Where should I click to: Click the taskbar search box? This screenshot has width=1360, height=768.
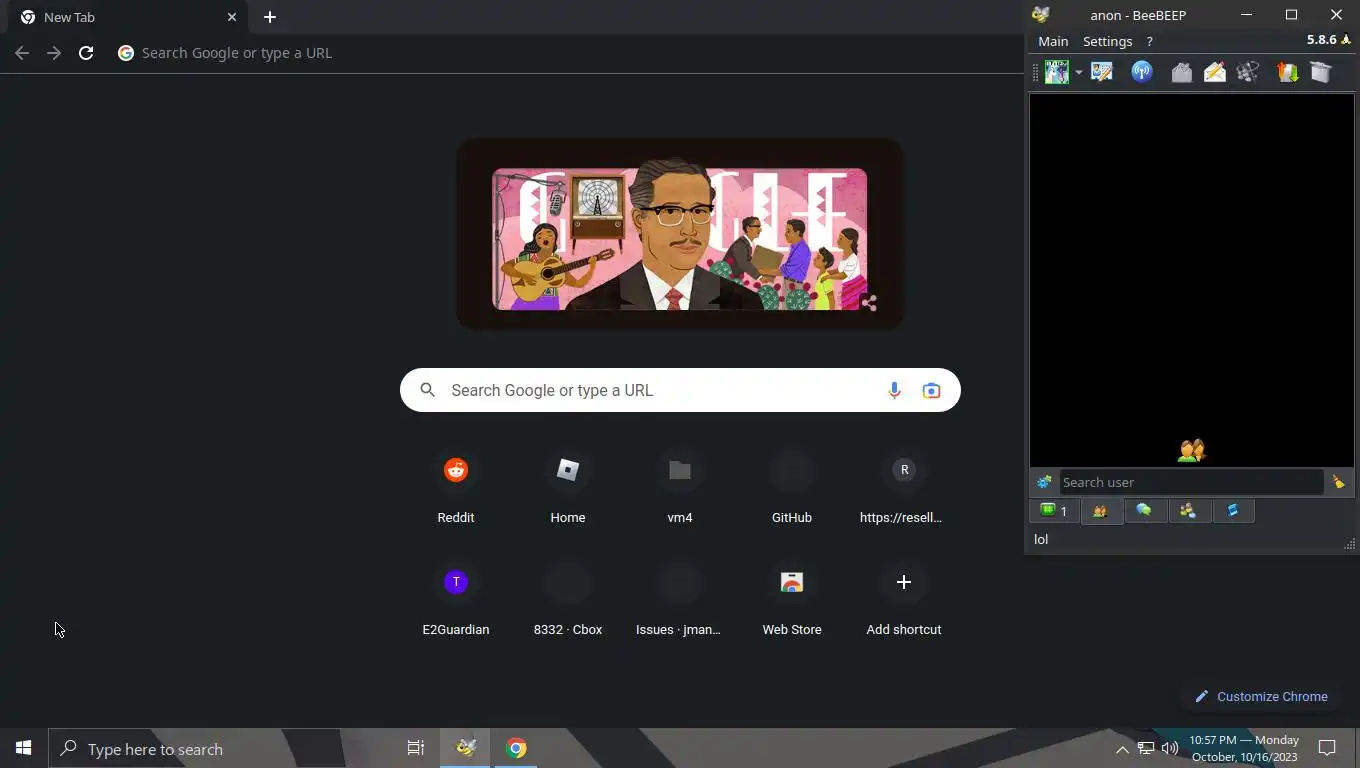tap(196, 748)
